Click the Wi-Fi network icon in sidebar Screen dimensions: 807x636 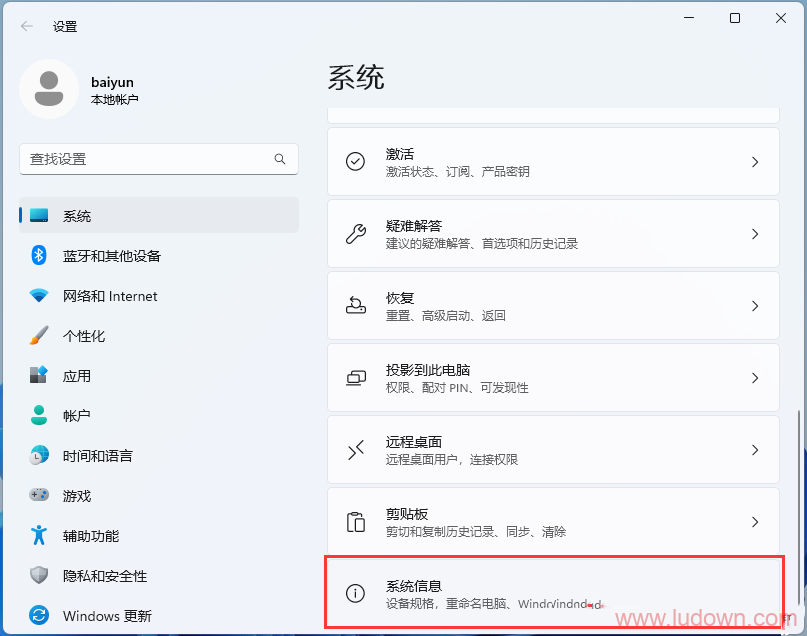39,295
